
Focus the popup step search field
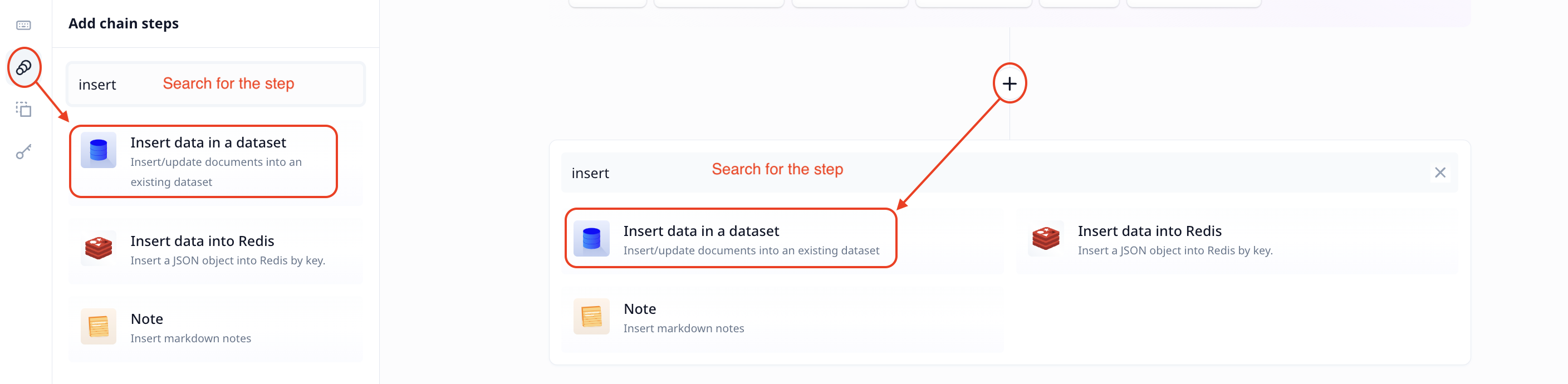(x=1009, y=173)
